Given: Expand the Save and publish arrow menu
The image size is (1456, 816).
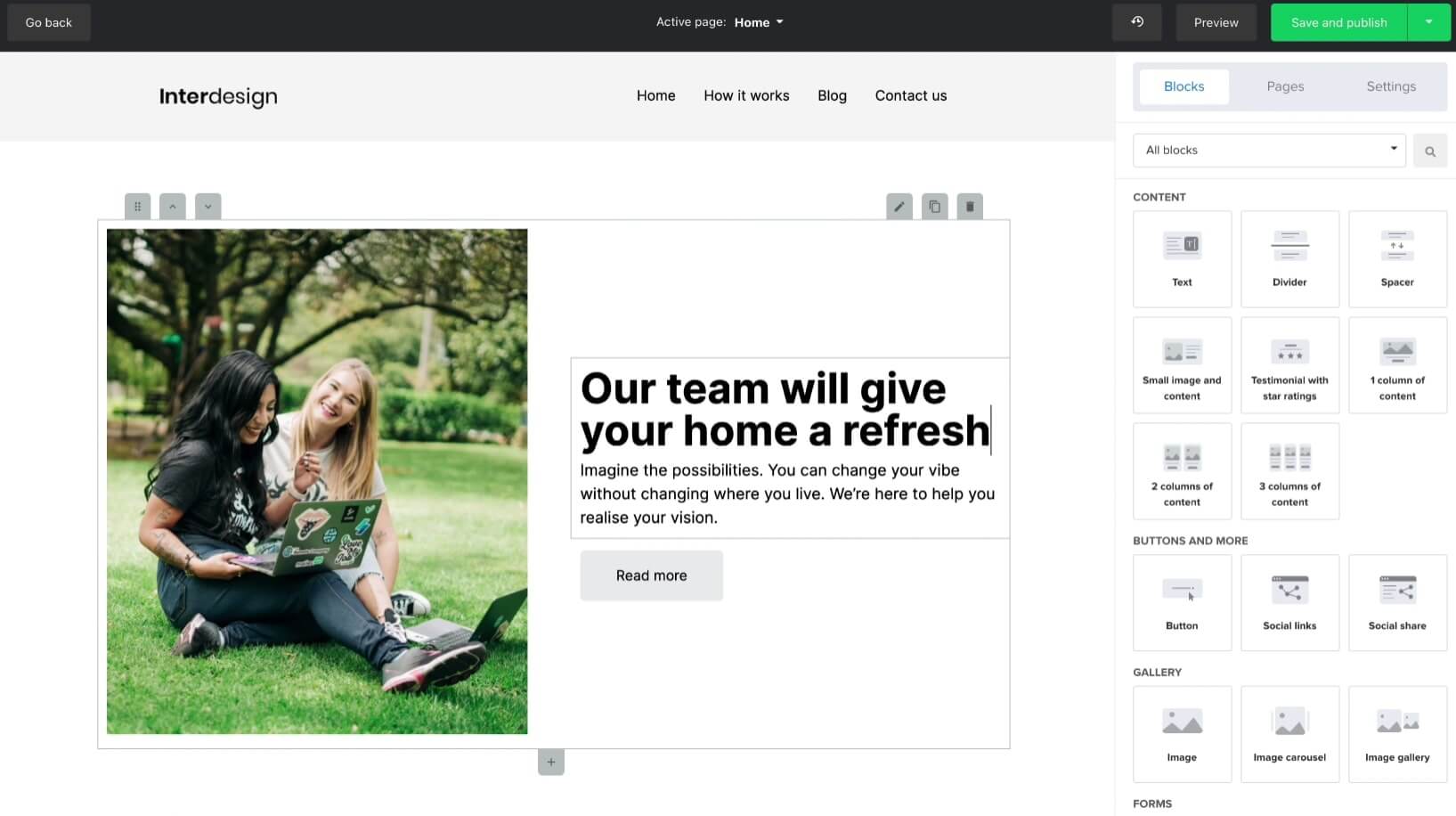Looking at the screenshot, I should click(1428, 22).
